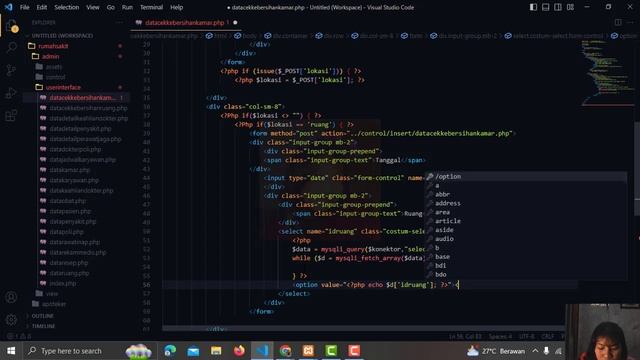Open datadetailkeahliandokter.php file
The height and width of the screenshot is (360, 640).
click(88, 118)
